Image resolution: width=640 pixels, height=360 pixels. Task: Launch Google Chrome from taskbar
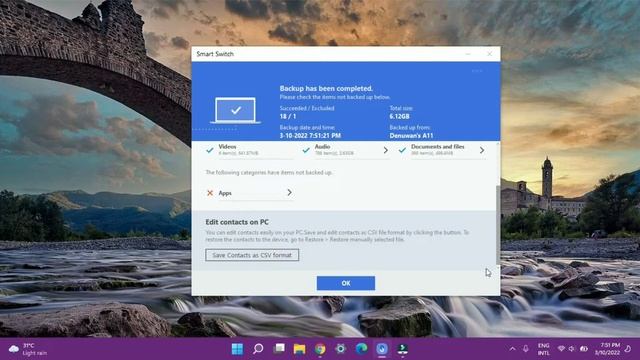pyautogui.click(x=320, y=349)
